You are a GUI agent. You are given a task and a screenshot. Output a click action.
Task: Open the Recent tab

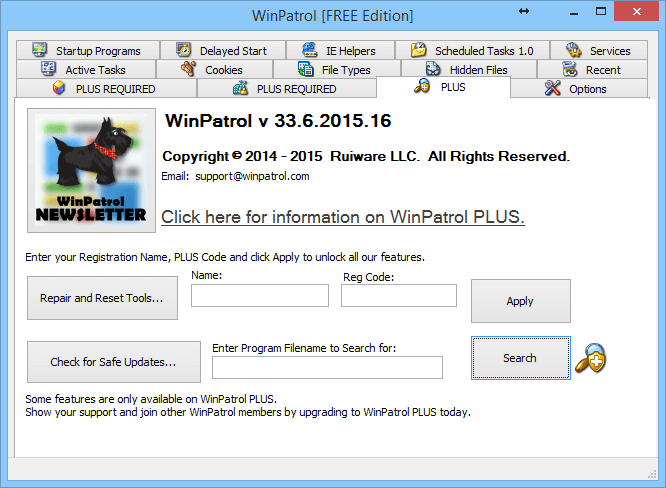[593, 69]
